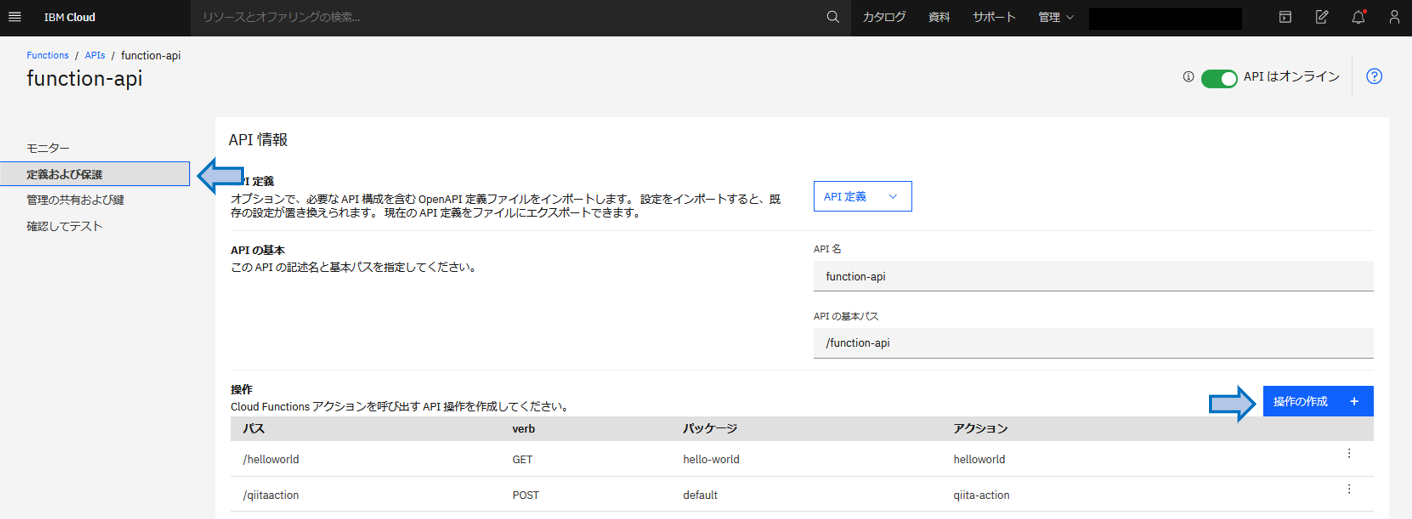The width and height of the screenshot is (1412, 519).
Task: Click the function-api page title
Action: pyautogui.click(x=85, y=79)
